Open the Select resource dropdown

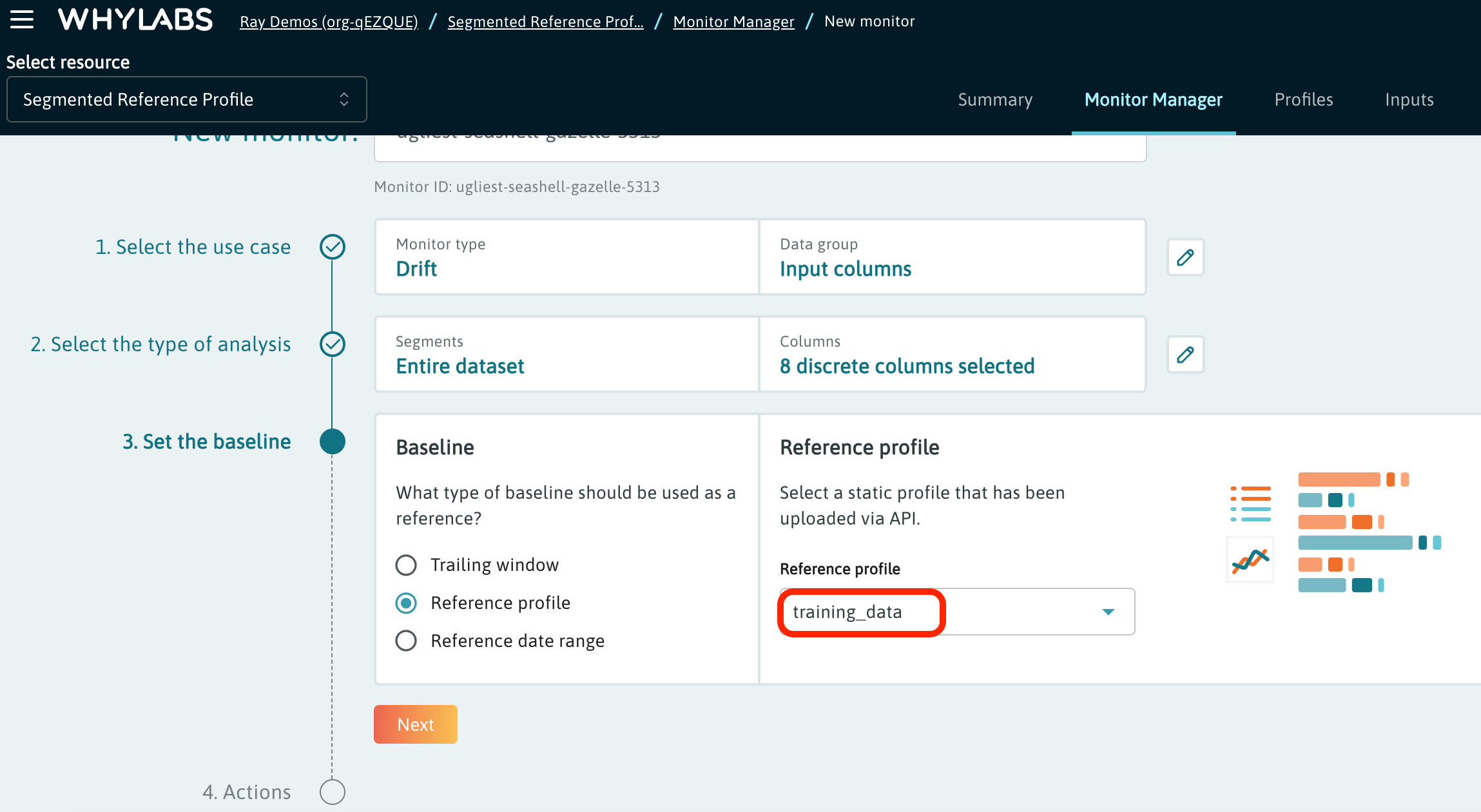coord(186,99)
